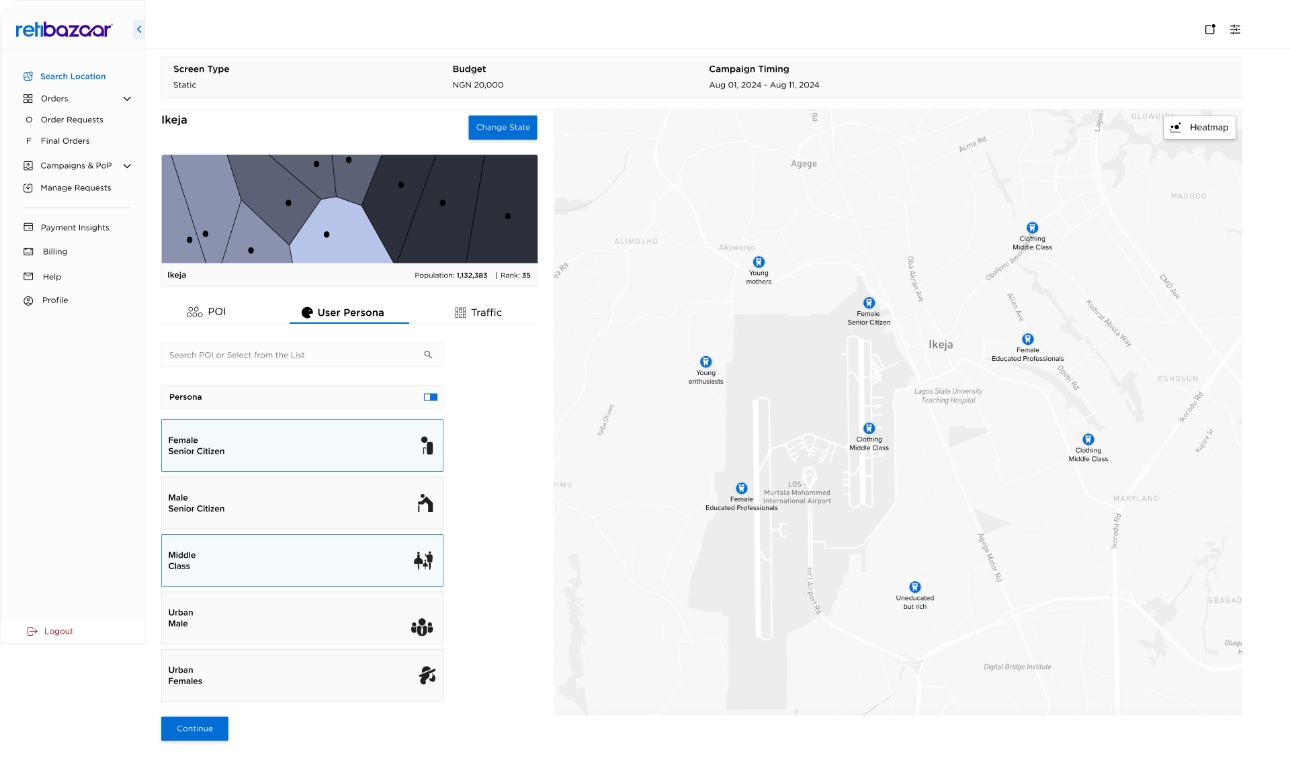Switch to the POI tab
This screenshot has height=762, width=1290.
(206, 312)
